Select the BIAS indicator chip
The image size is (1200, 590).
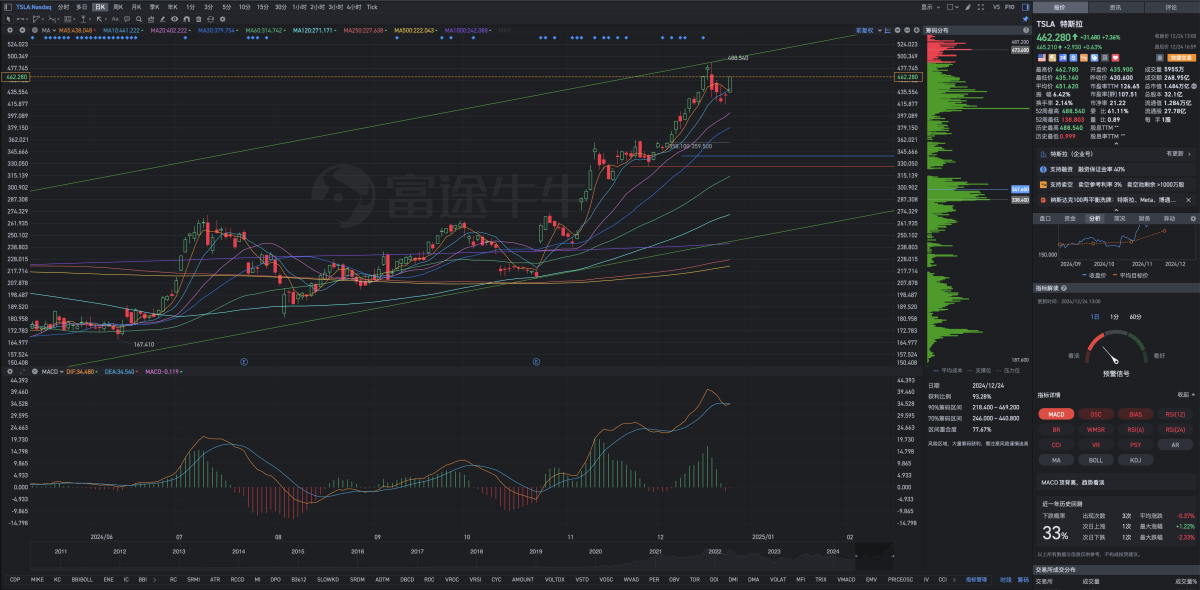point(1135,414)
